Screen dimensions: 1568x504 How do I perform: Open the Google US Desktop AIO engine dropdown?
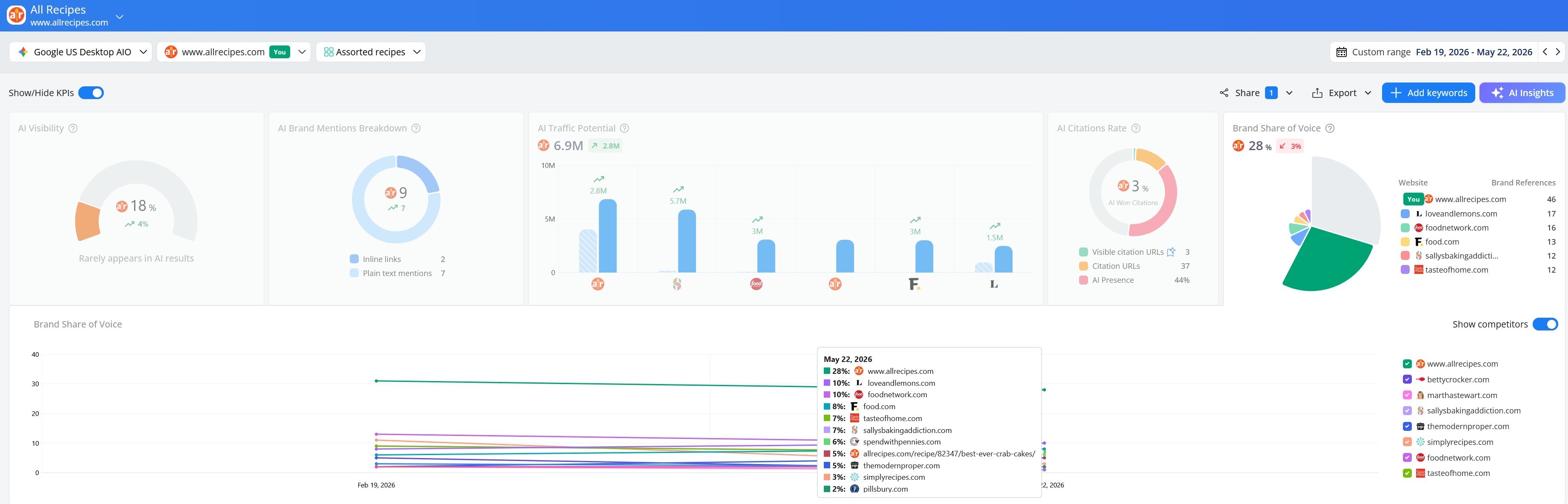[81, 52]
